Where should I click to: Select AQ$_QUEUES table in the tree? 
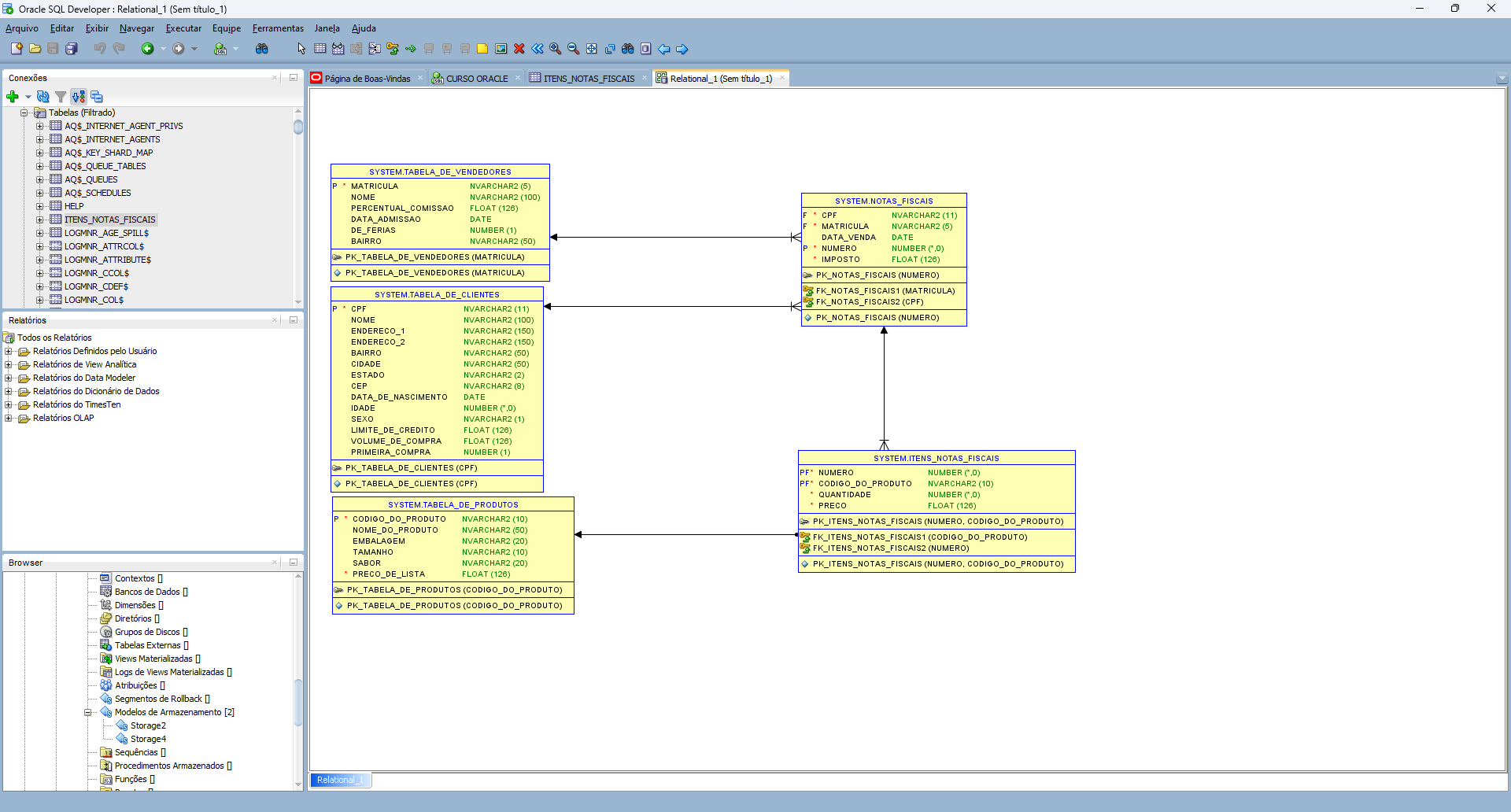[91, 179]
